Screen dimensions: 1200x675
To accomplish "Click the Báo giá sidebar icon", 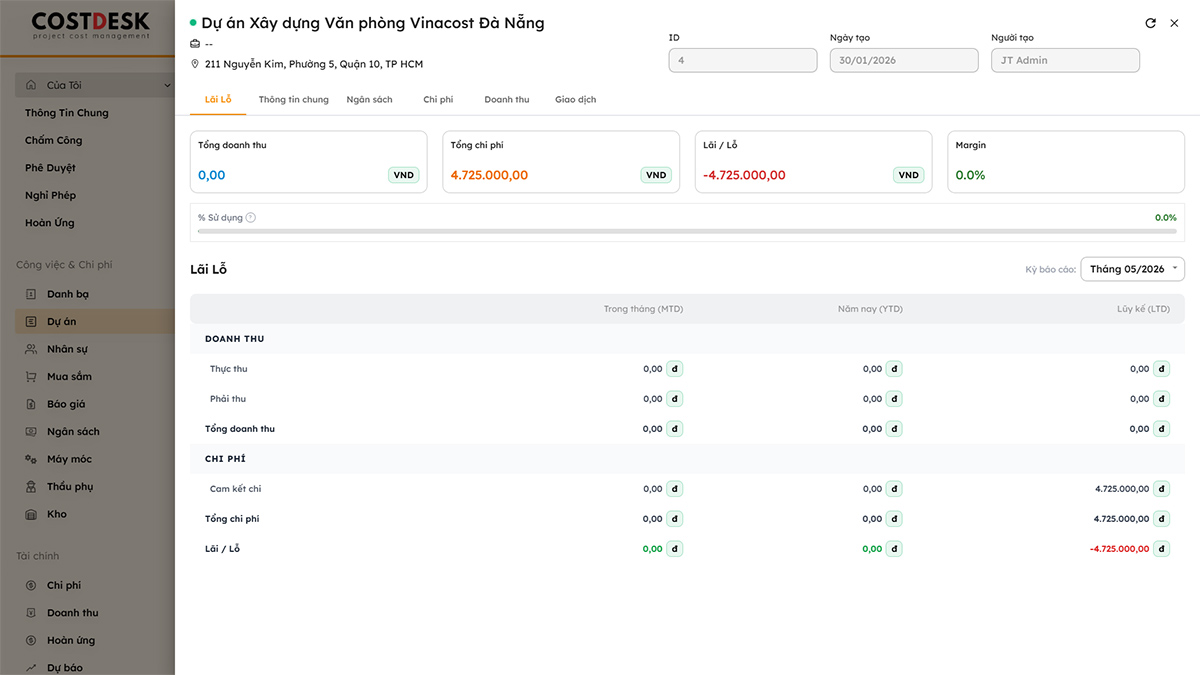I will [31, 404].
